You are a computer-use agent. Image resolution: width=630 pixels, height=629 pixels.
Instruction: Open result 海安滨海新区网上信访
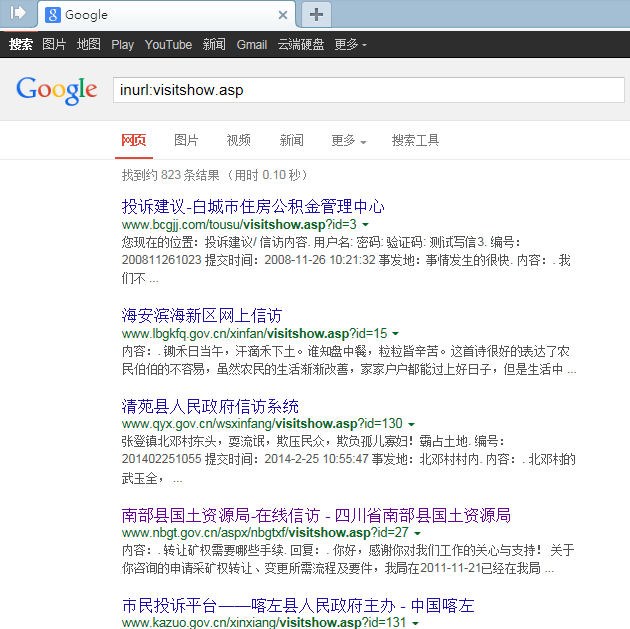tap(202, 316)
